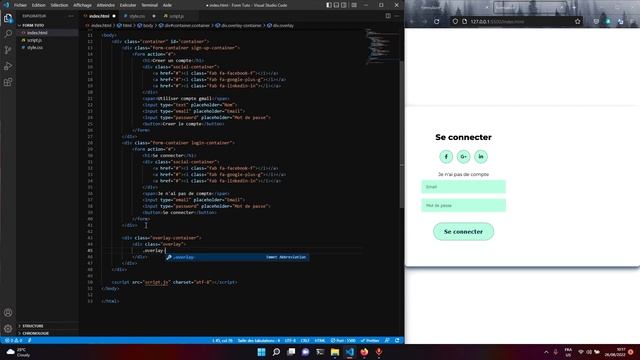Click UTF-8 encoding in status bar
This screenshot has width=640, height=360.
coord(290,340)
